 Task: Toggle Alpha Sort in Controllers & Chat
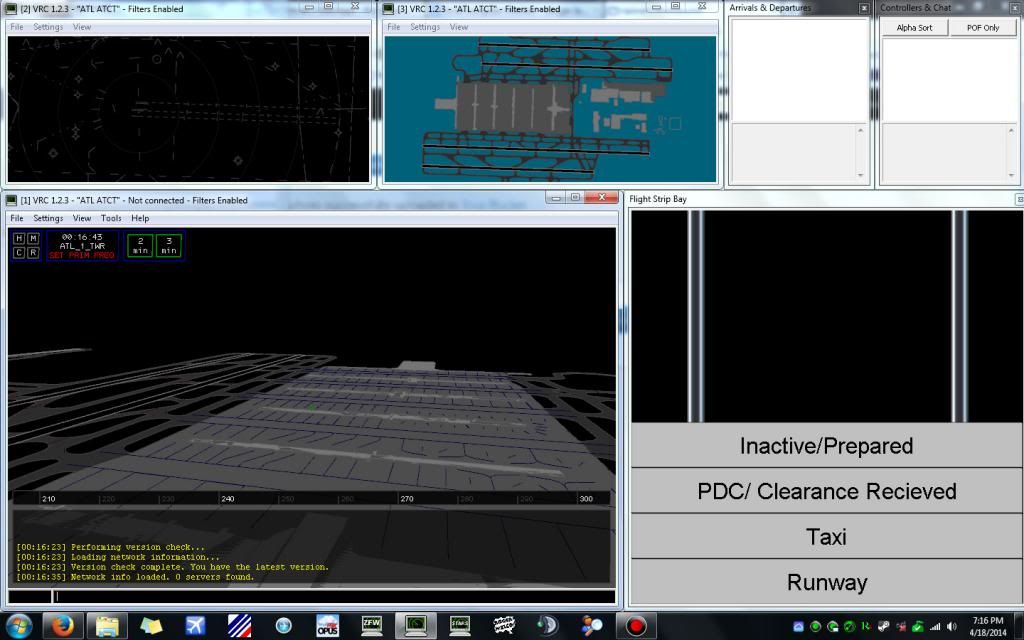(913, 27)
